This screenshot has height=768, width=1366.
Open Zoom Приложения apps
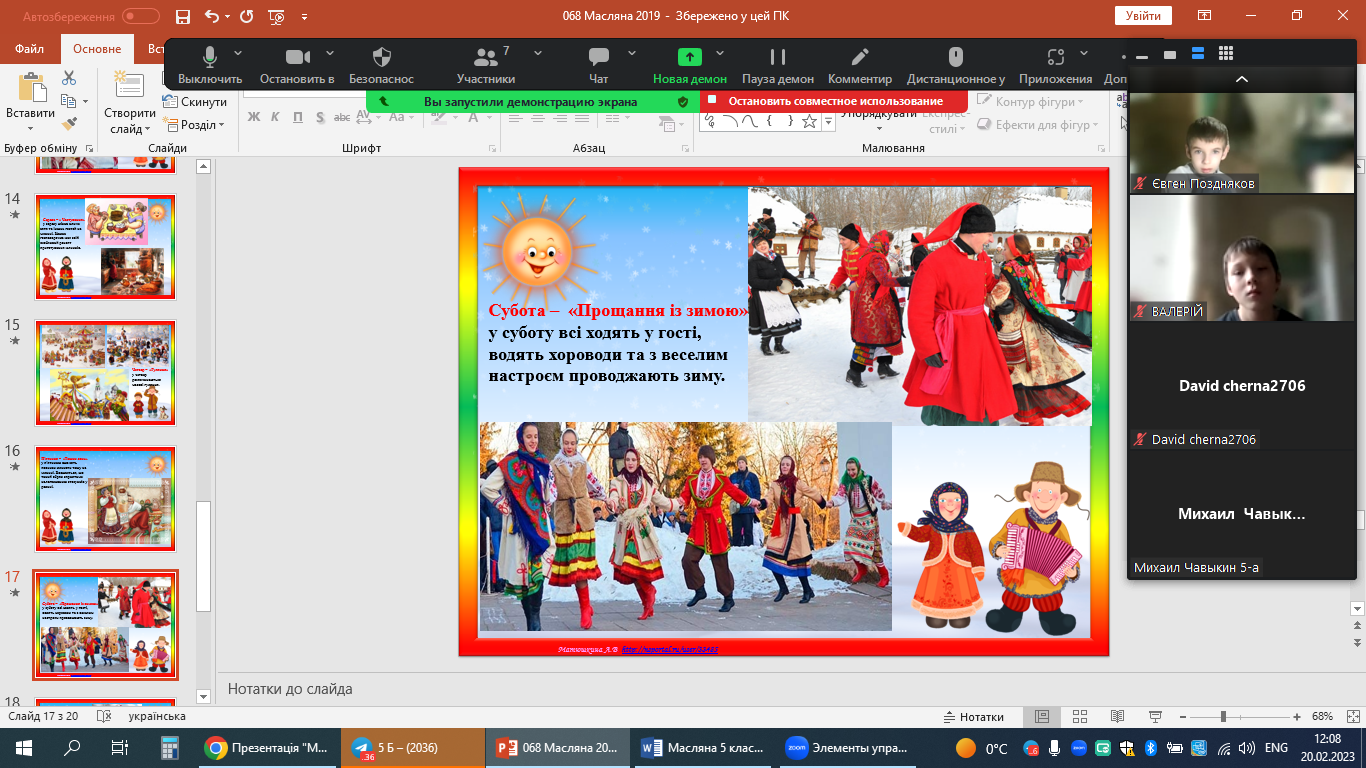tap(1056, 64)
